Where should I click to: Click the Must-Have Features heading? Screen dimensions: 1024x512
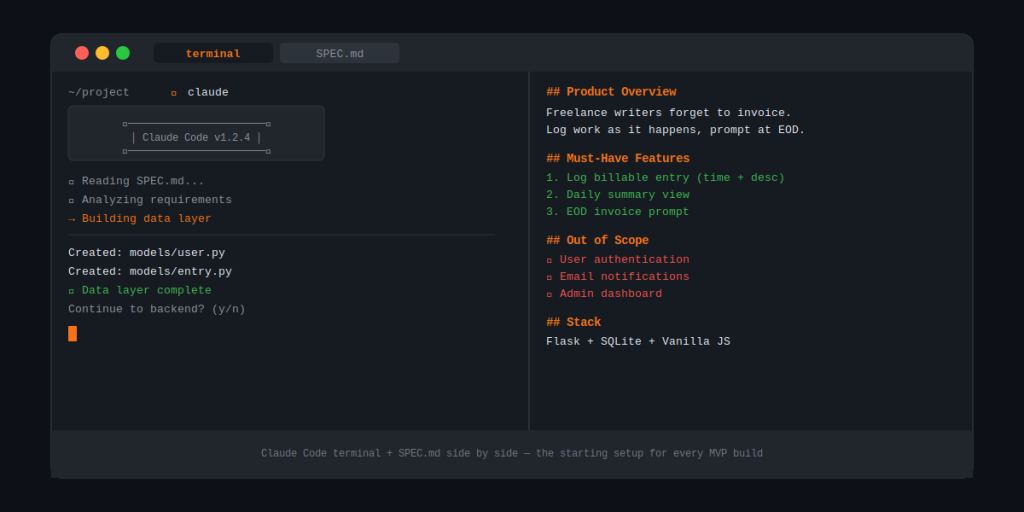coord(618,158)
